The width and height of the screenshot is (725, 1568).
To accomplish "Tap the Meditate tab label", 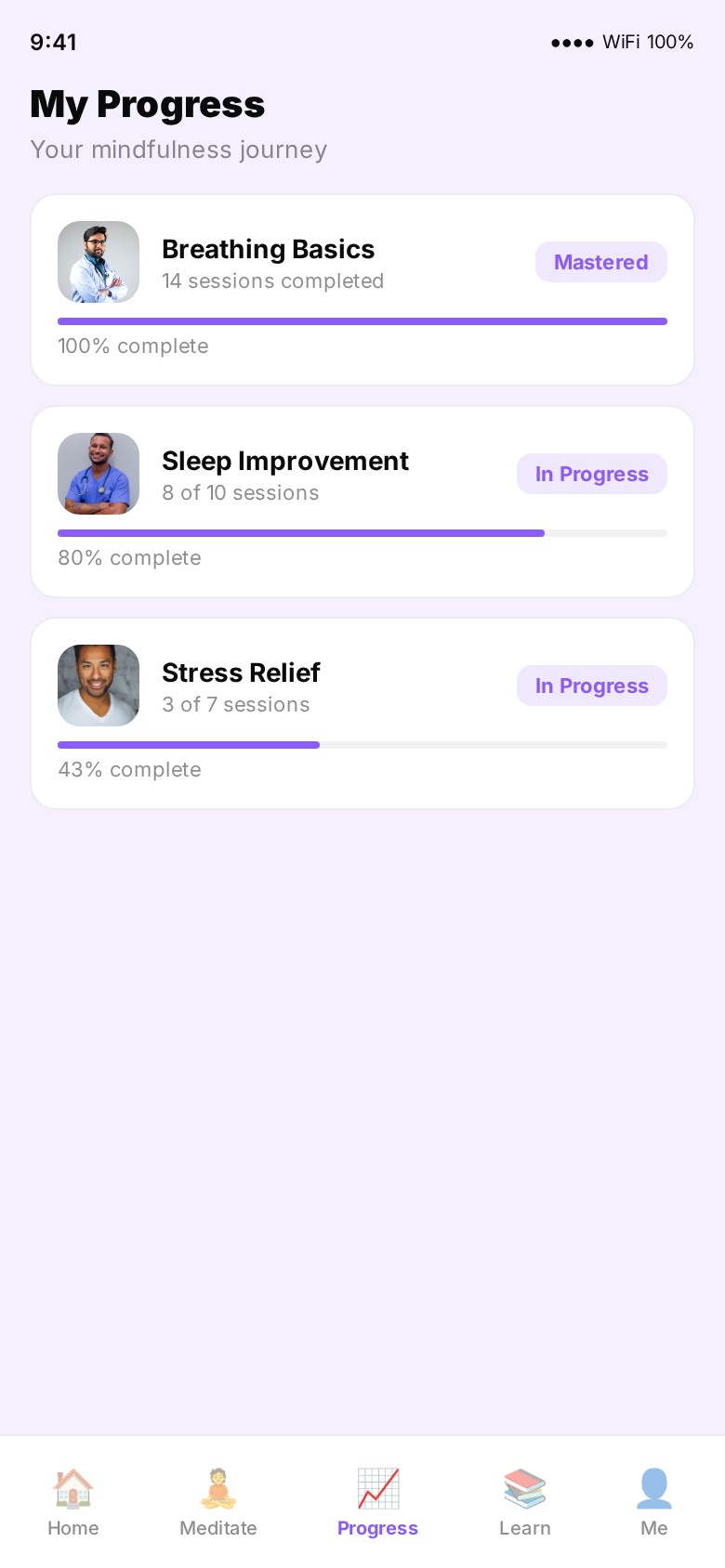I will pos(217,1528).
